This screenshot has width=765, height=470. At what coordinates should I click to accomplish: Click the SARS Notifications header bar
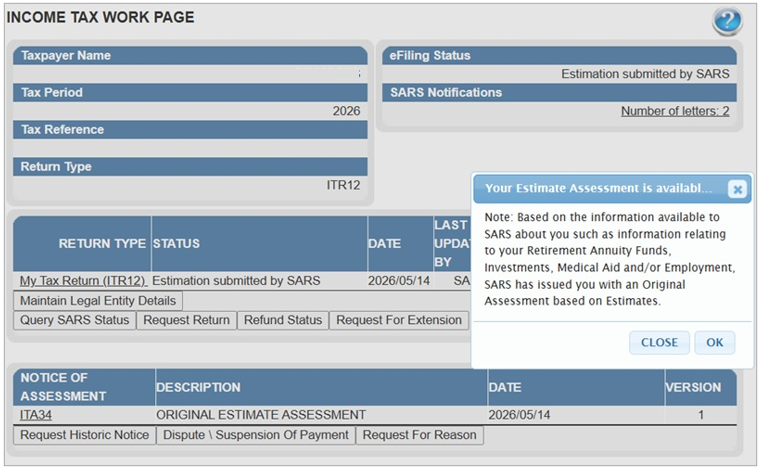pos(559,93)
